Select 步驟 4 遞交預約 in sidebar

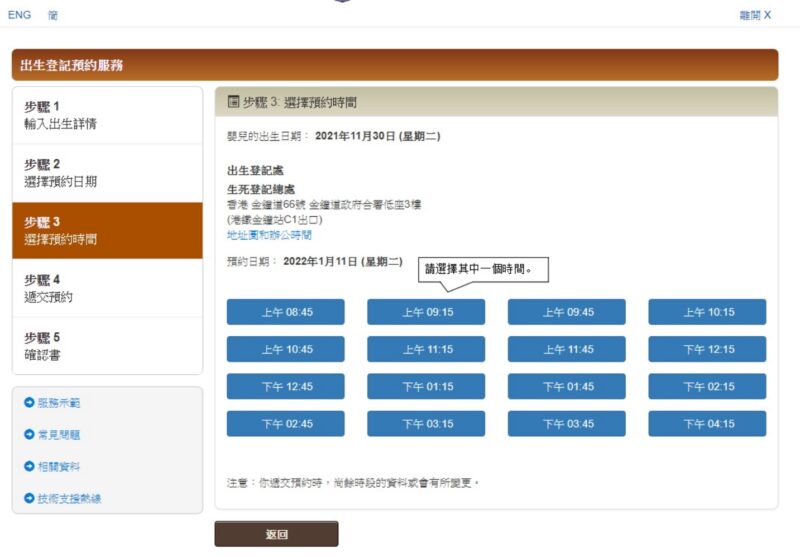(x=107, y=288)
